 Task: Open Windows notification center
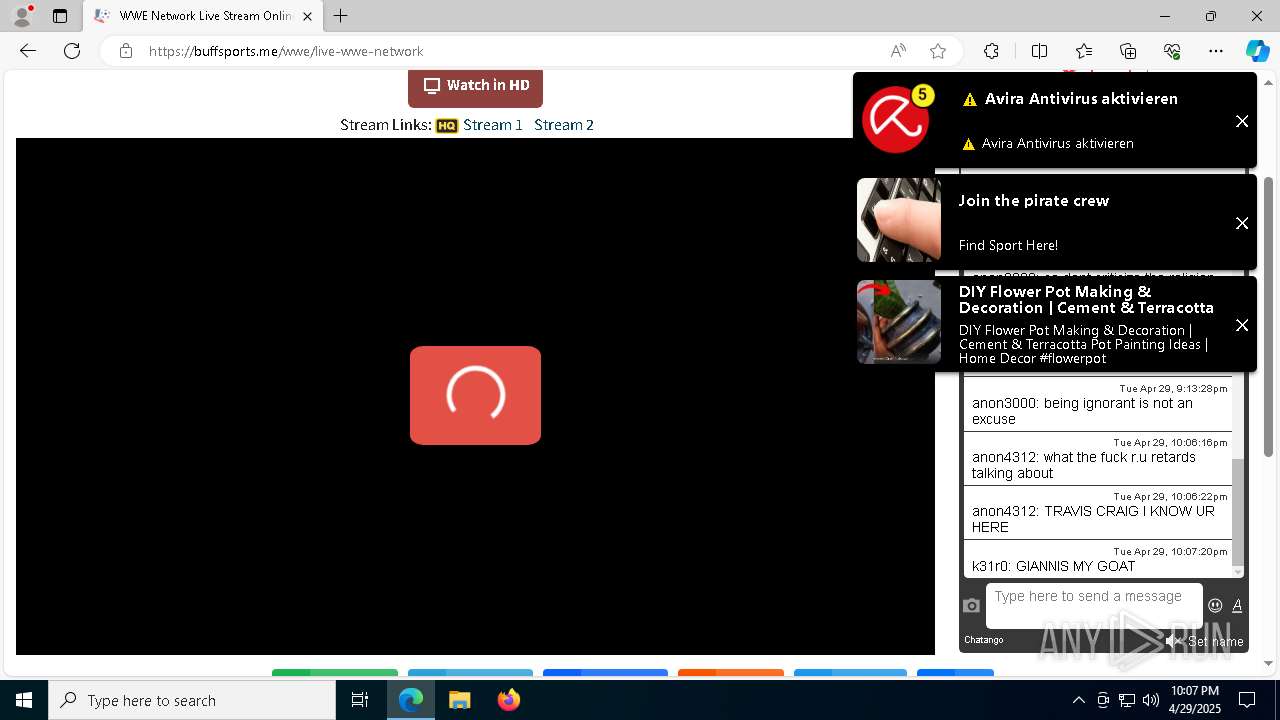tap(1247, 700)
